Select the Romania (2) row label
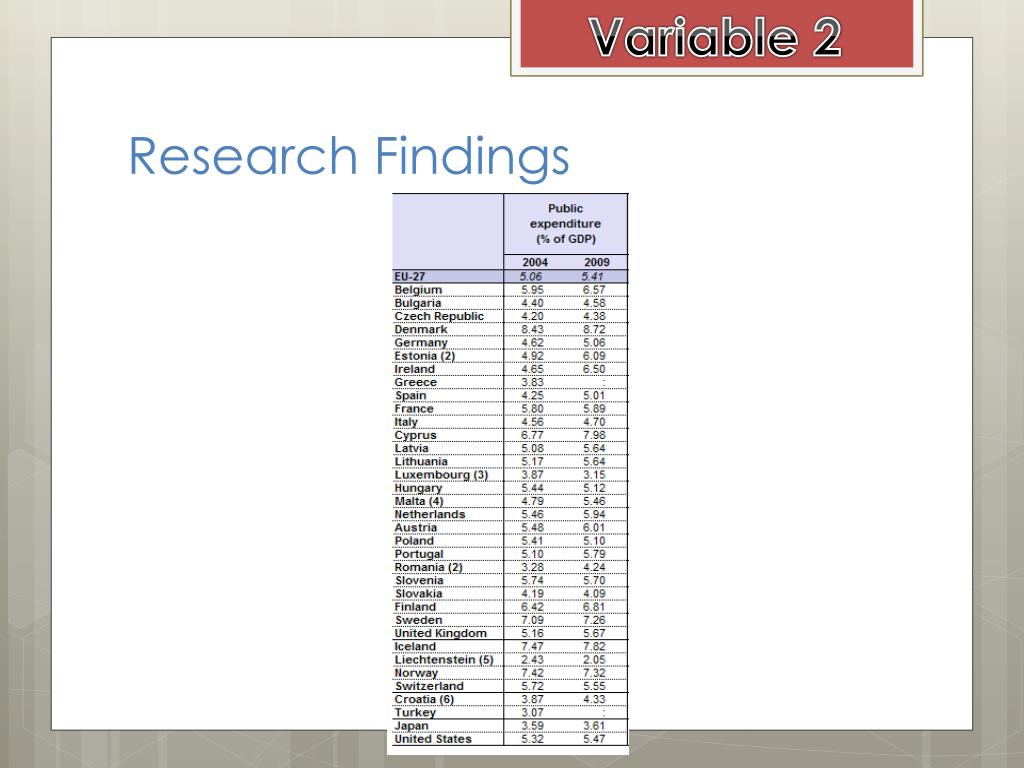 pos(428,568)
